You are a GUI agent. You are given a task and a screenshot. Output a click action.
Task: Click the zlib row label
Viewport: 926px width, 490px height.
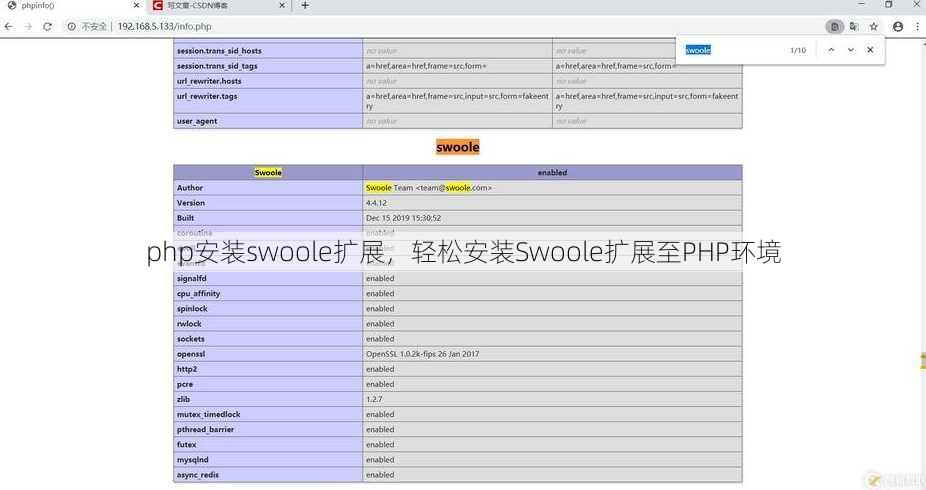tap(183, 400)
